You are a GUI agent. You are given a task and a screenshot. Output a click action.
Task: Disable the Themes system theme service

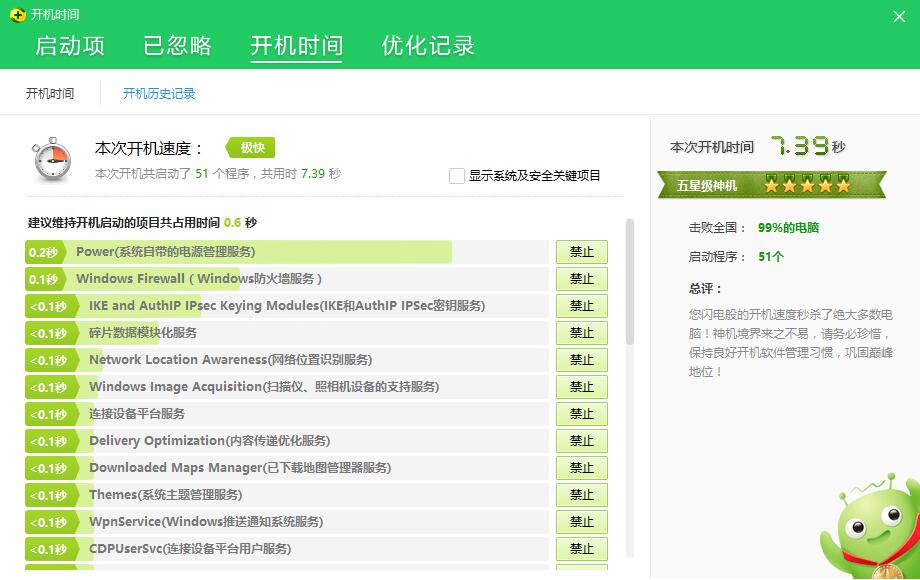click(x=581, y=495)
